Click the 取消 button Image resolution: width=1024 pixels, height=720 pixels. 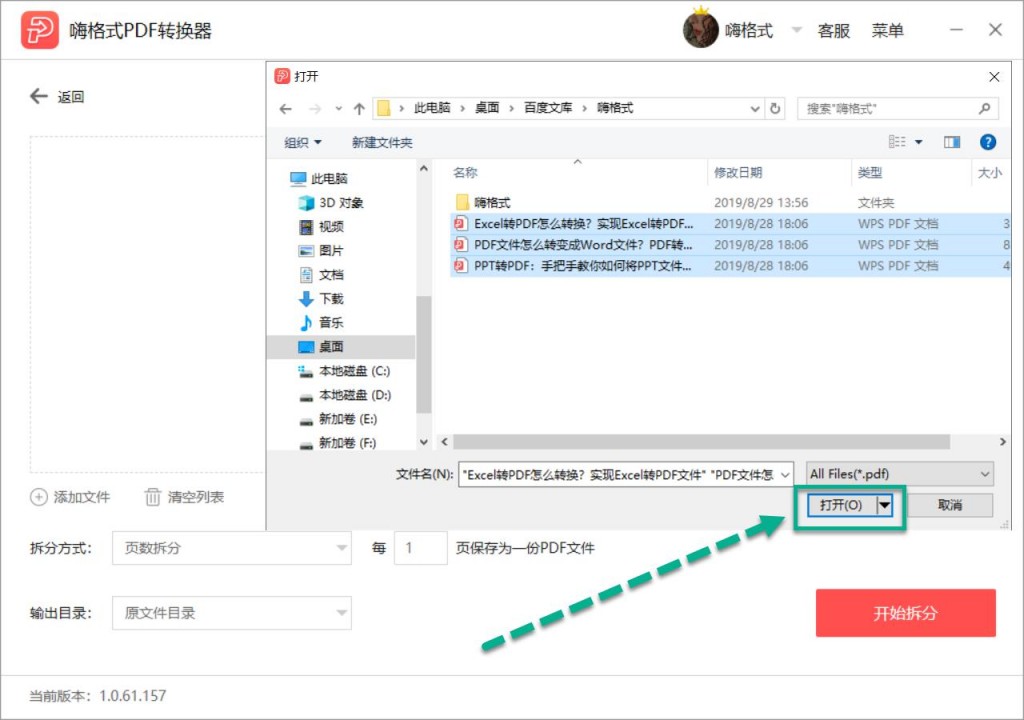(950, 504)
